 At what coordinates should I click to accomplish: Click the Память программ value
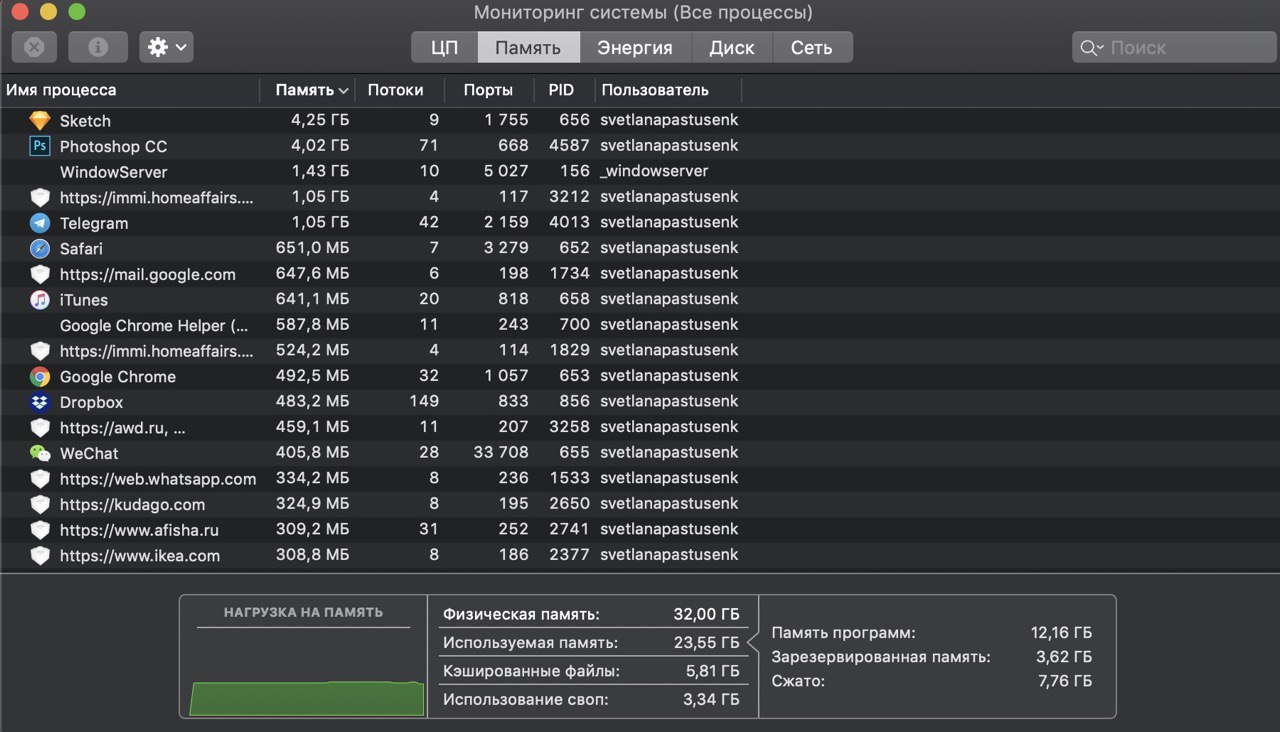[1061, 633]
